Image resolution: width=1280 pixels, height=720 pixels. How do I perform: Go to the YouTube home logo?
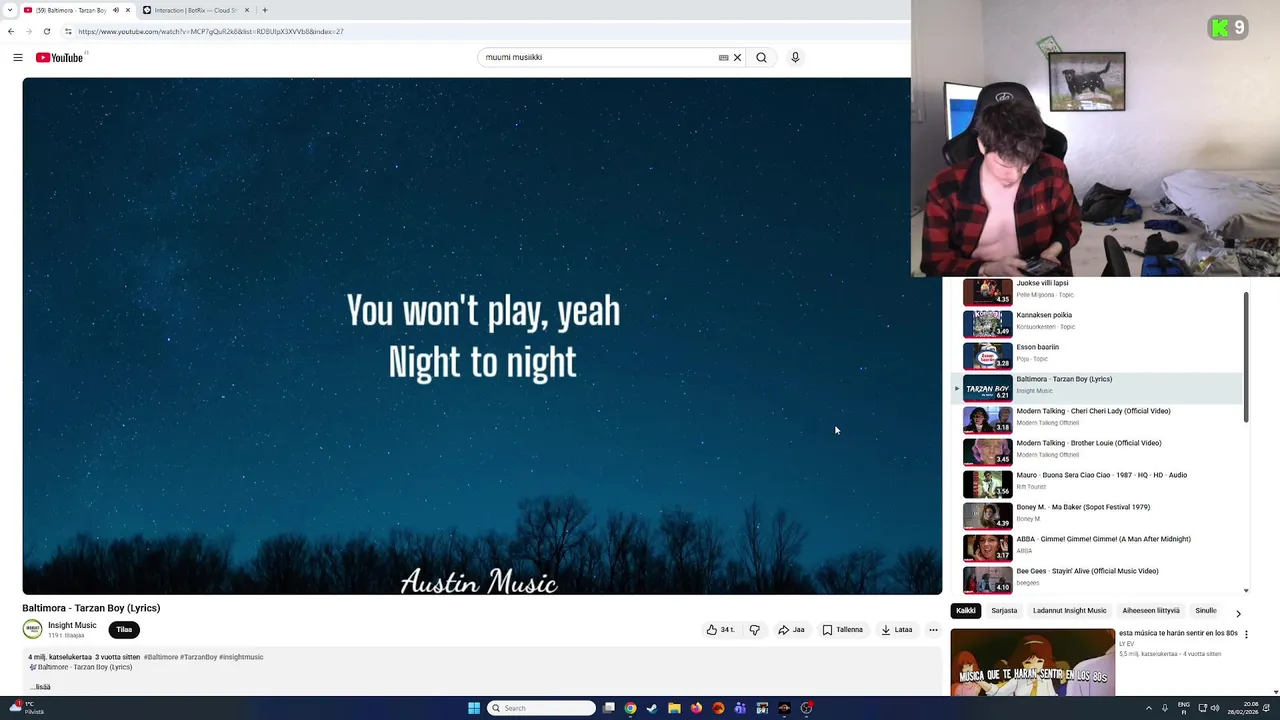pos(60,57)
